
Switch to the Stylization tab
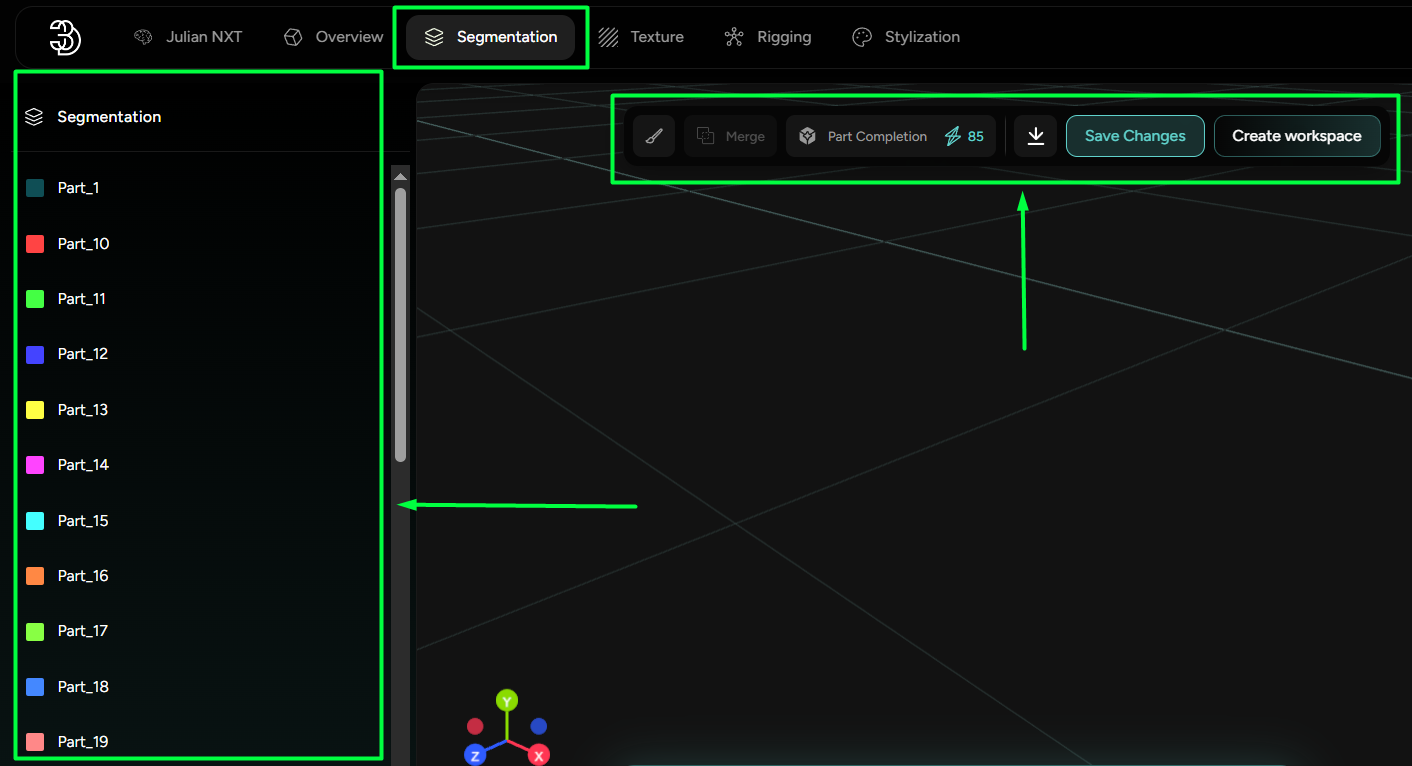(x=906, y=37)
